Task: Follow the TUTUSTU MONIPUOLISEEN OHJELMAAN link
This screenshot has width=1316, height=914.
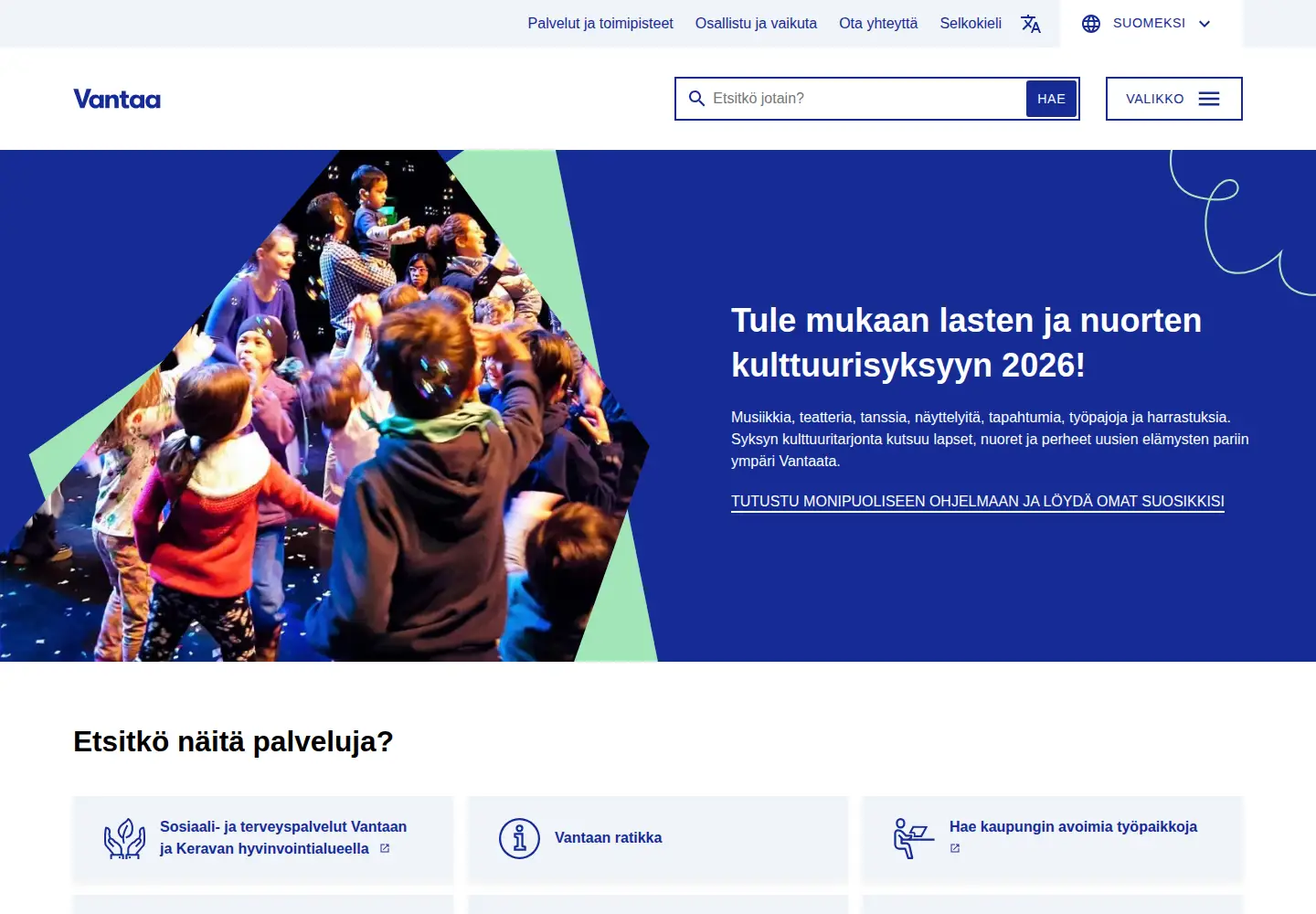Action: (978, 502)
